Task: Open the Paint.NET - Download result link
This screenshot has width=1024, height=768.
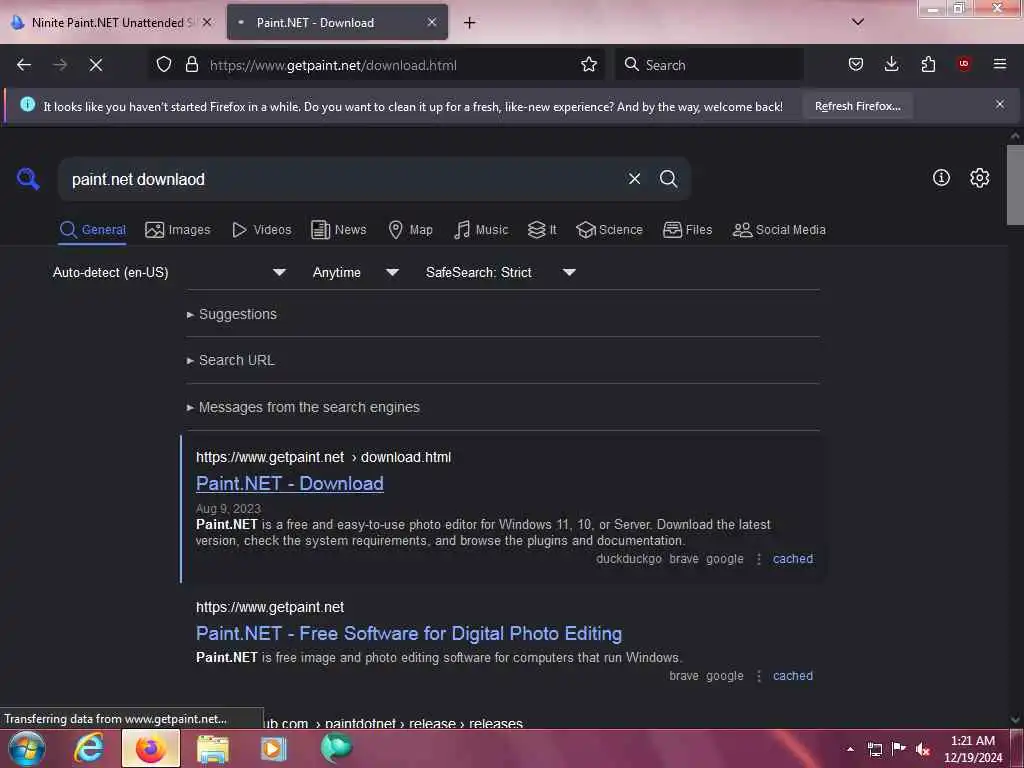Action: coord(289,483)
